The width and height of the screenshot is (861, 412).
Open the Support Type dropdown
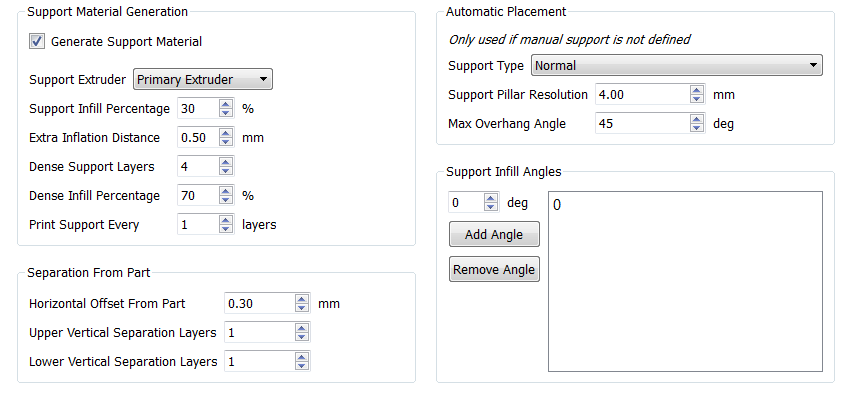point(676,65)
